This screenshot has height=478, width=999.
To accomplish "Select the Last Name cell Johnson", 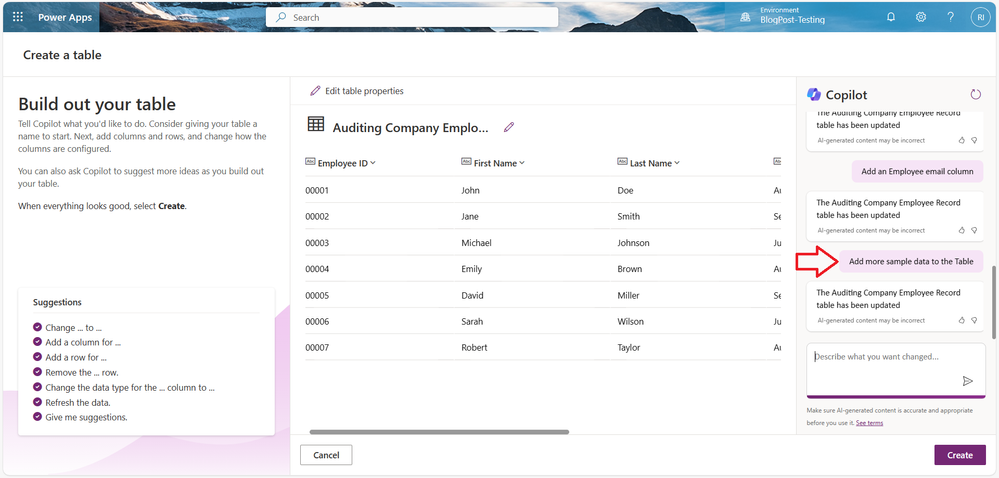I will click(x=633, y=243).
